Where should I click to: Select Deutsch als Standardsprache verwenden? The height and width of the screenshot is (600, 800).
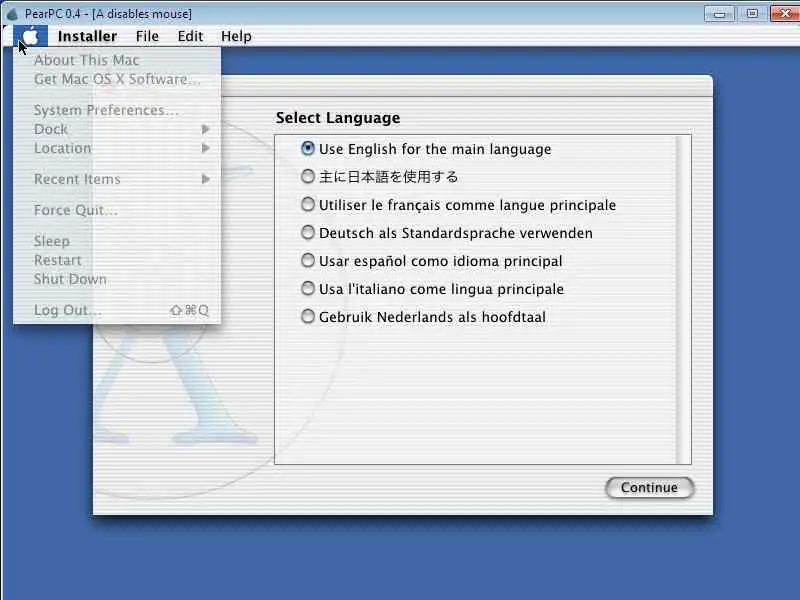446,233
